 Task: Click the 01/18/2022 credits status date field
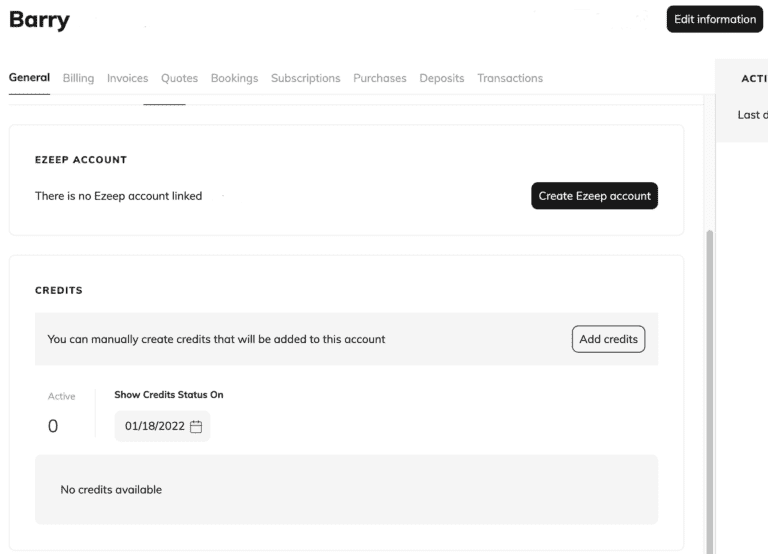[x=154, y=426]
